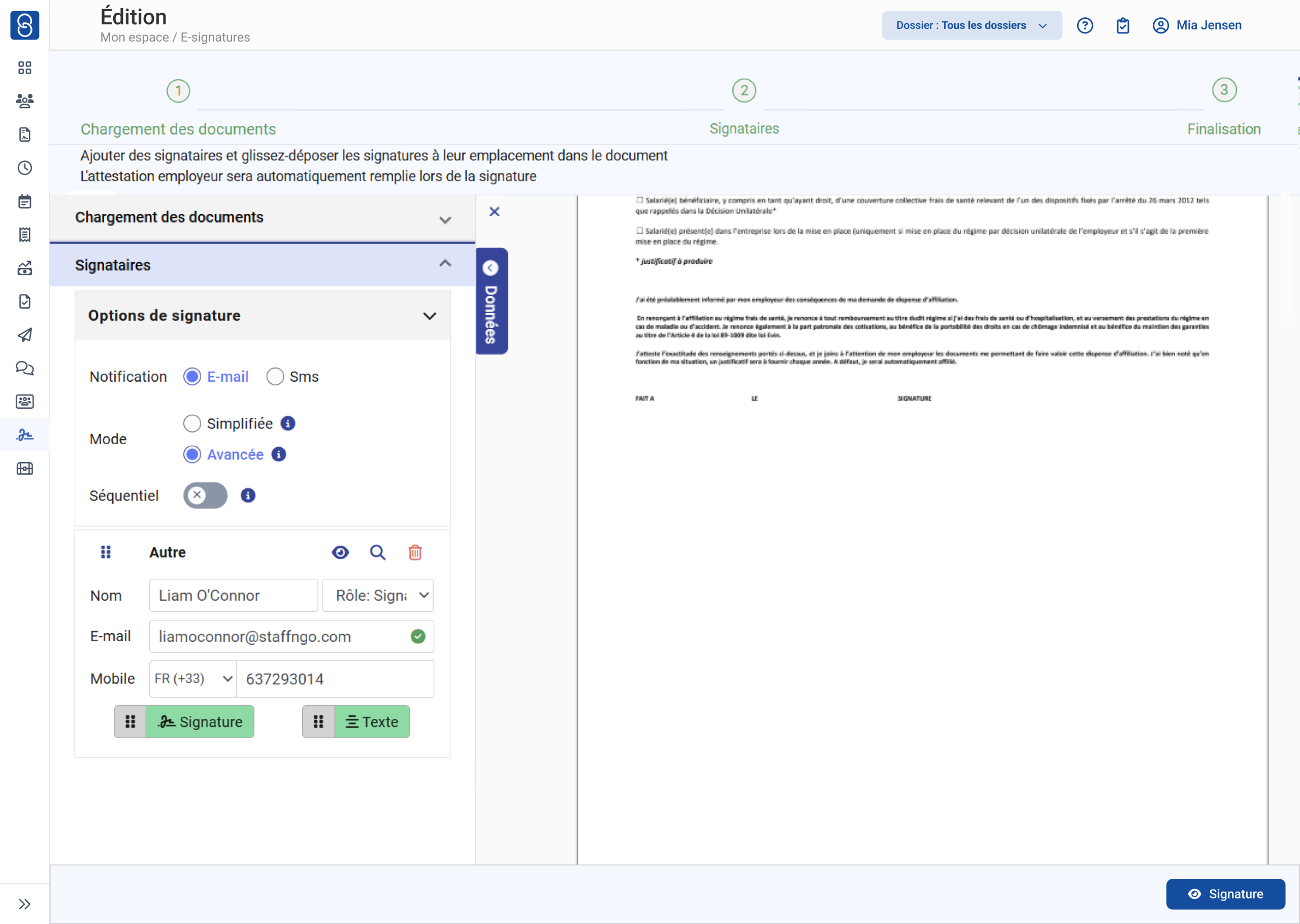This screenshot has height=924, width=1300.
Task: Open the receipt list icon in sidebar
Action: tap(24, 235)
